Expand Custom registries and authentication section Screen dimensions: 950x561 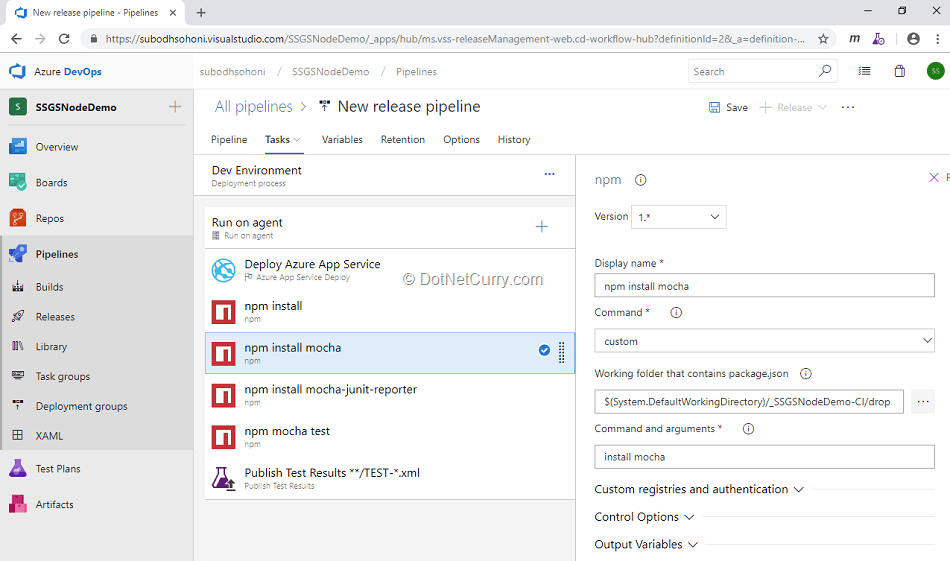tap(699, 489)
